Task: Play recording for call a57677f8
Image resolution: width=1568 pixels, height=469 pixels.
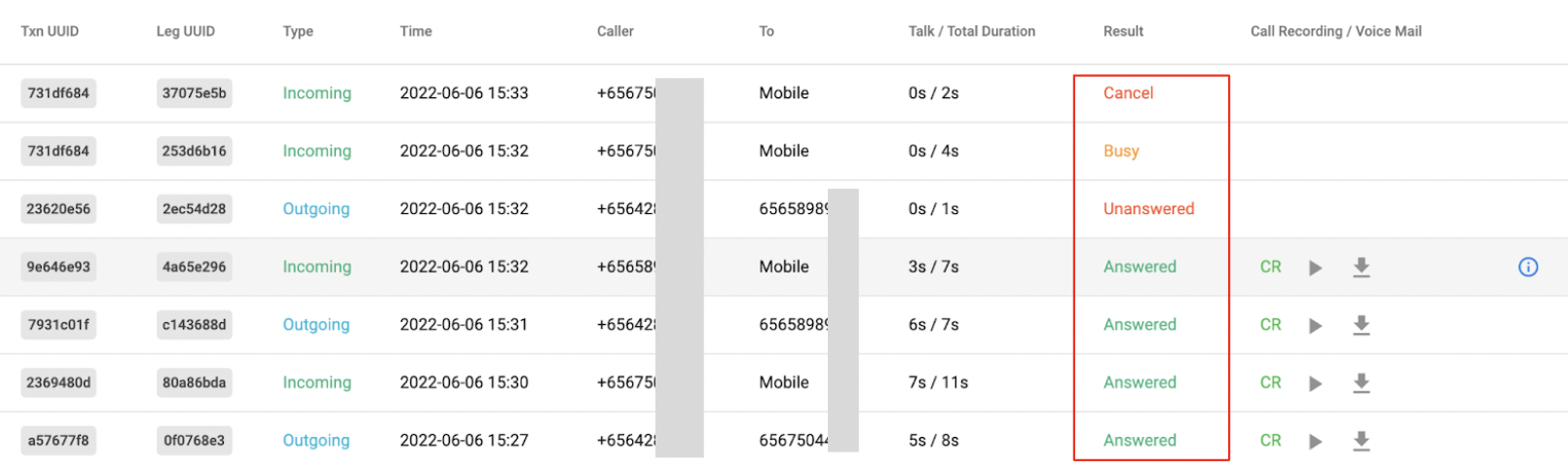Action: (1315, 442)
